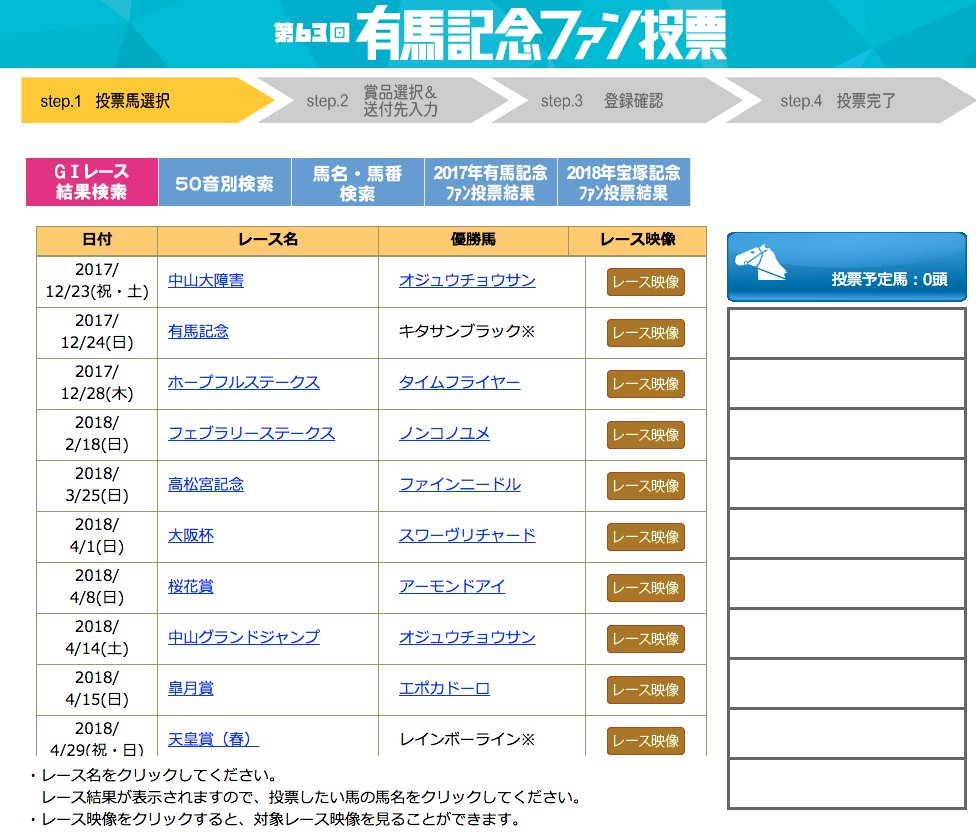This screenshot has width=976, height=832.
Task: Play レース映像 for 皐月賞
Action: (645, 690)
